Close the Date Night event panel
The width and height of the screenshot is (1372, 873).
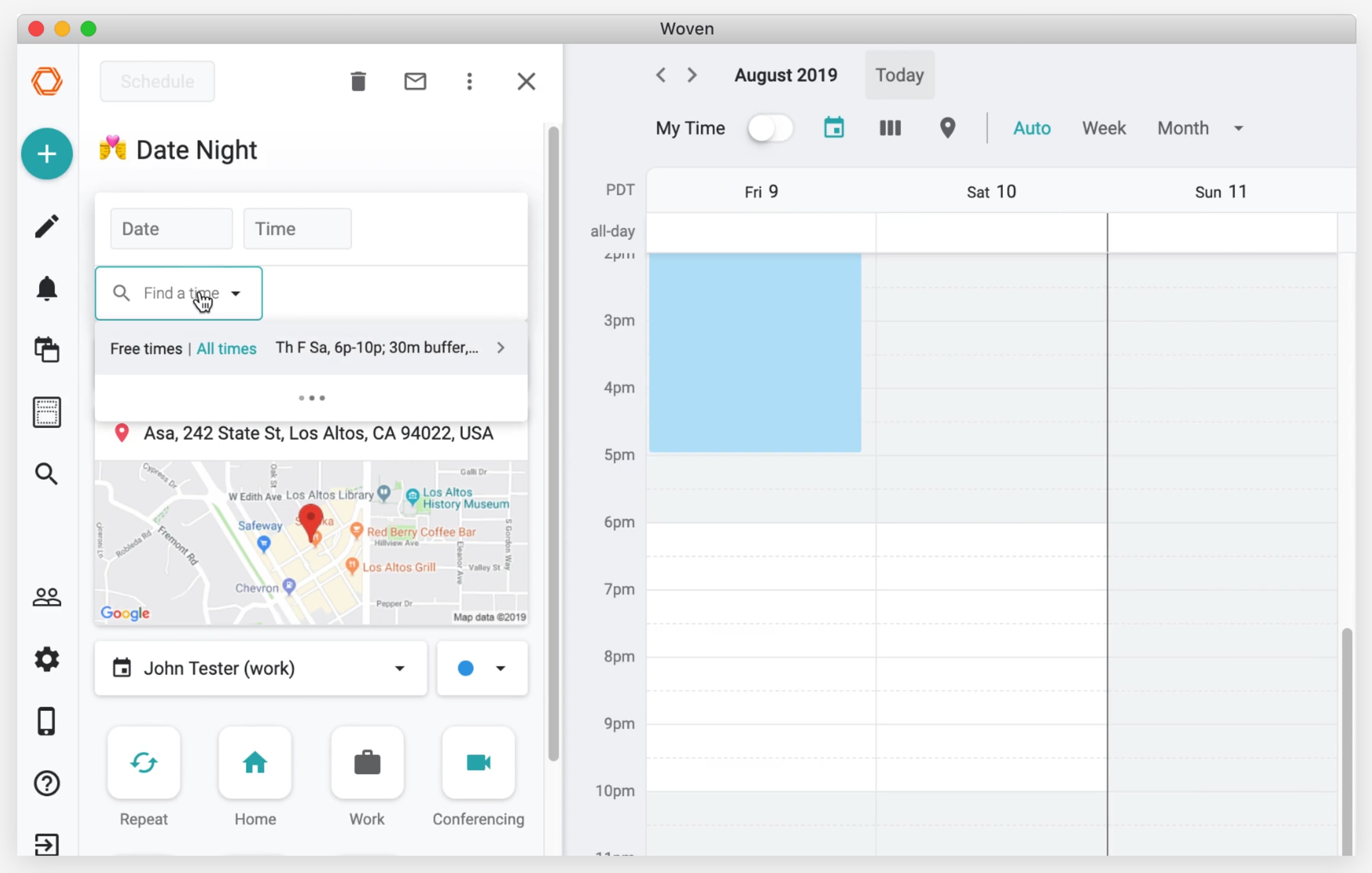pyautogui.click(x=527, y=82)
